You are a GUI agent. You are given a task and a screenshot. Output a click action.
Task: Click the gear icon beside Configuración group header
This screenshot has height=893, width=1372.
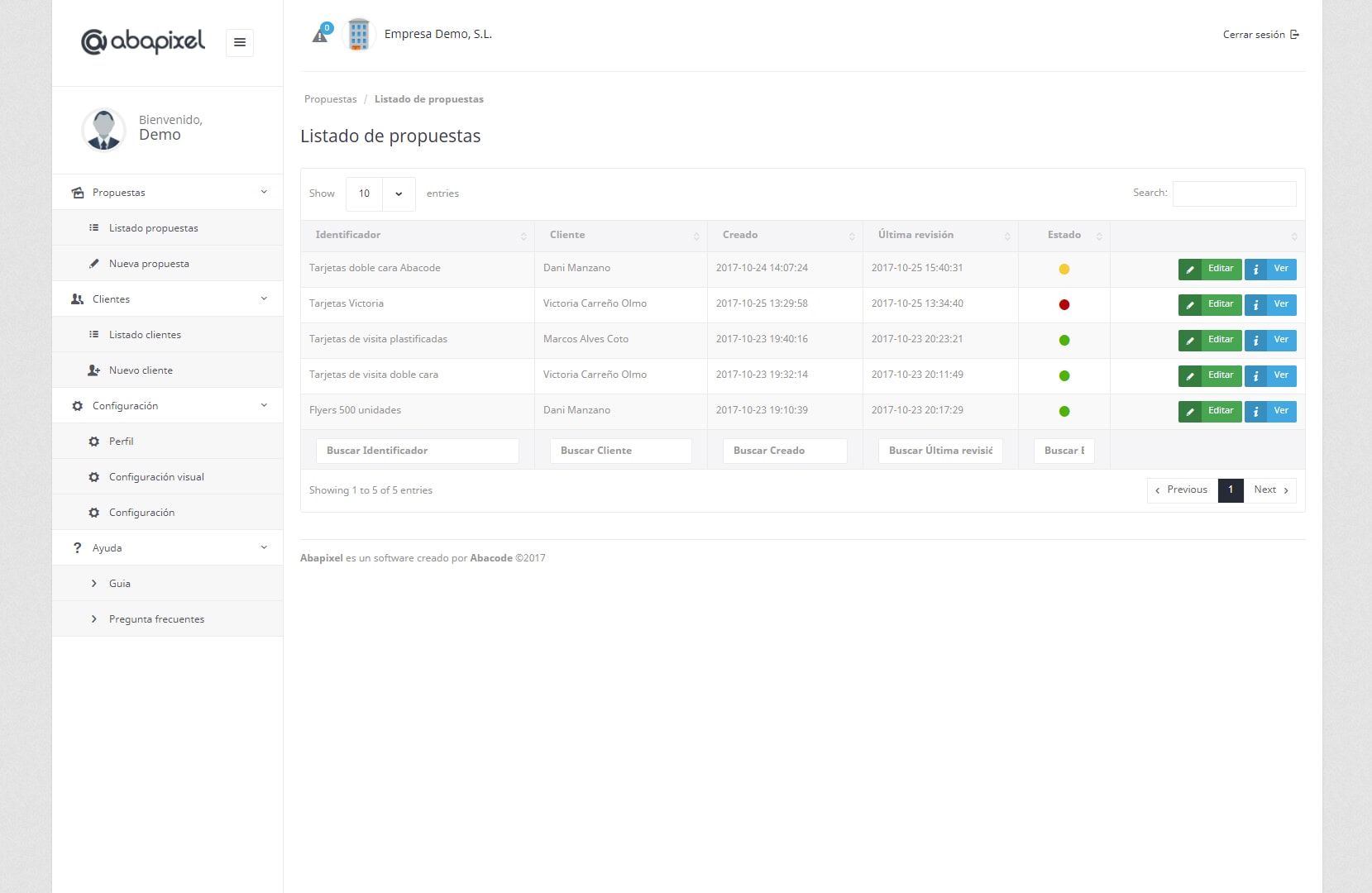[x=78, y=406]
